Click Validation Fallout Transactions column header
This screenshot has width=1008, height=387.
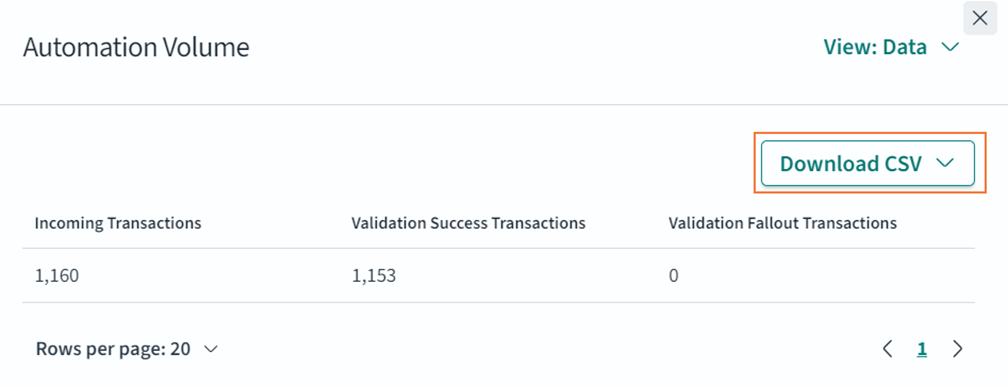point(782,223)
